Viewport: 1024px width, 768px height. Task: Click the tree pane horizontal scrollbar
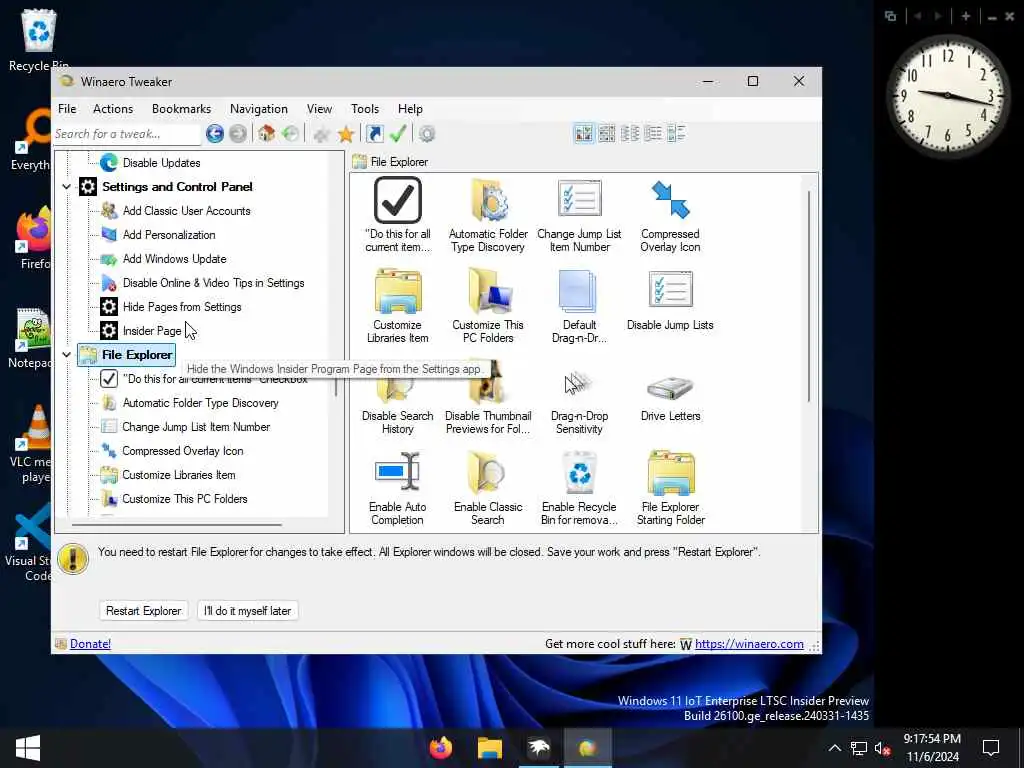[x=177, y=524]
